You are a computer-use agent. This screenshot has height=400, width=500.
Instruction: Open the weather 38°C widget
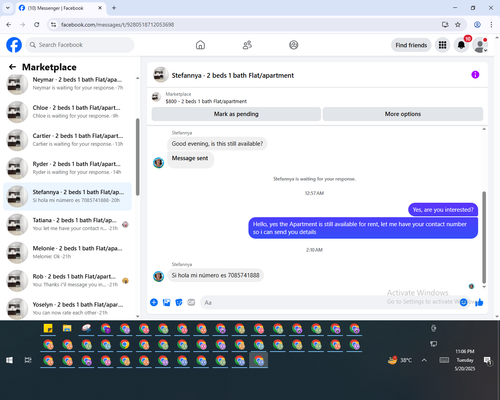coord(400,360)
